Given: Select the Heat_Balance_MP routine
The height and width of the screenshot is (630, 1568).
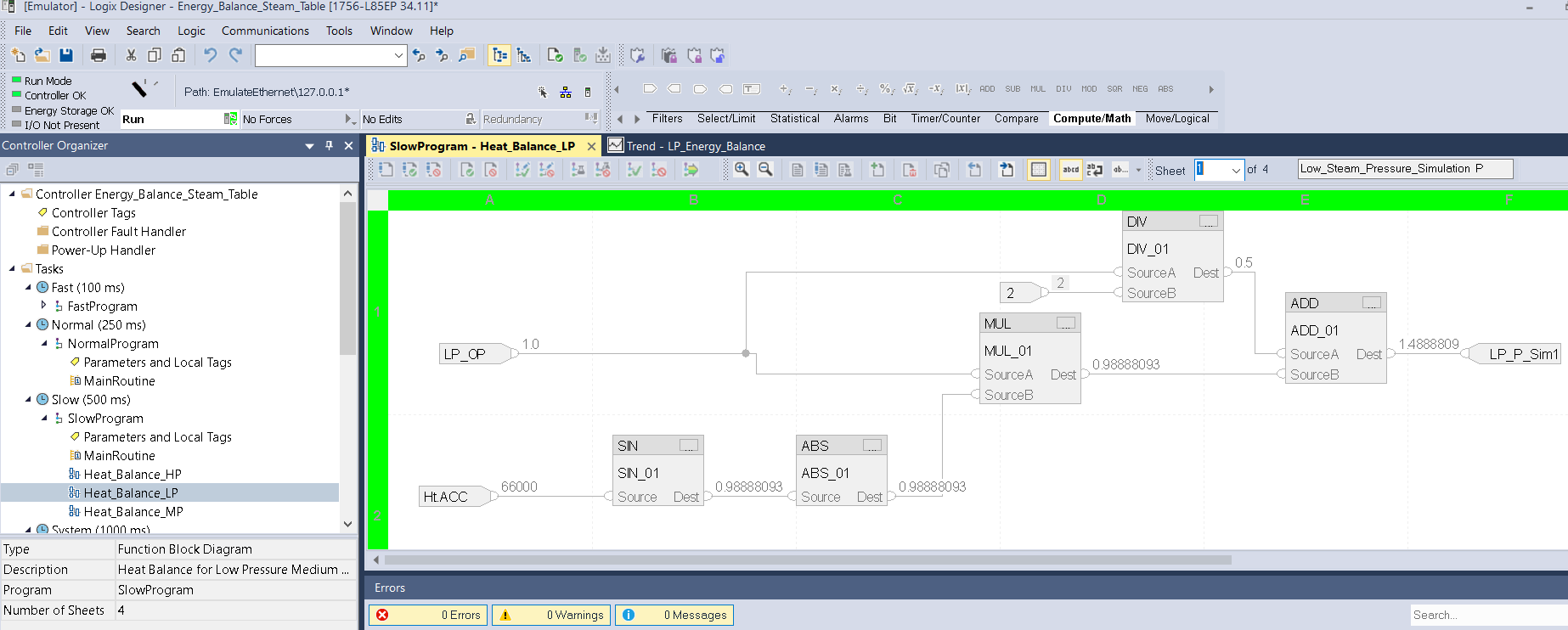Looking at the screenshot, I should 133,511.
